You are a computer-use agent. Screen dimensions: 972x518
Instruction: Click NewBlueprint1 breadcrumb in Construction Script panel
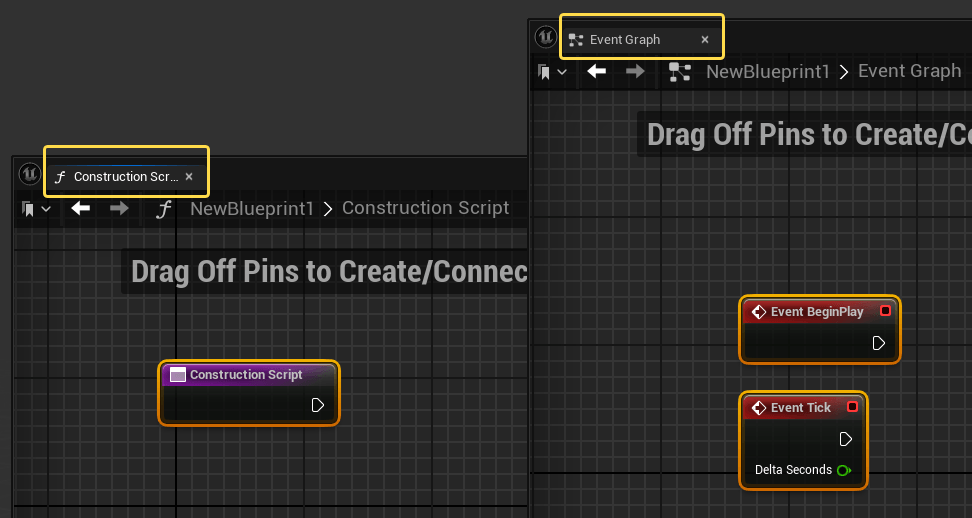[252, 209]
